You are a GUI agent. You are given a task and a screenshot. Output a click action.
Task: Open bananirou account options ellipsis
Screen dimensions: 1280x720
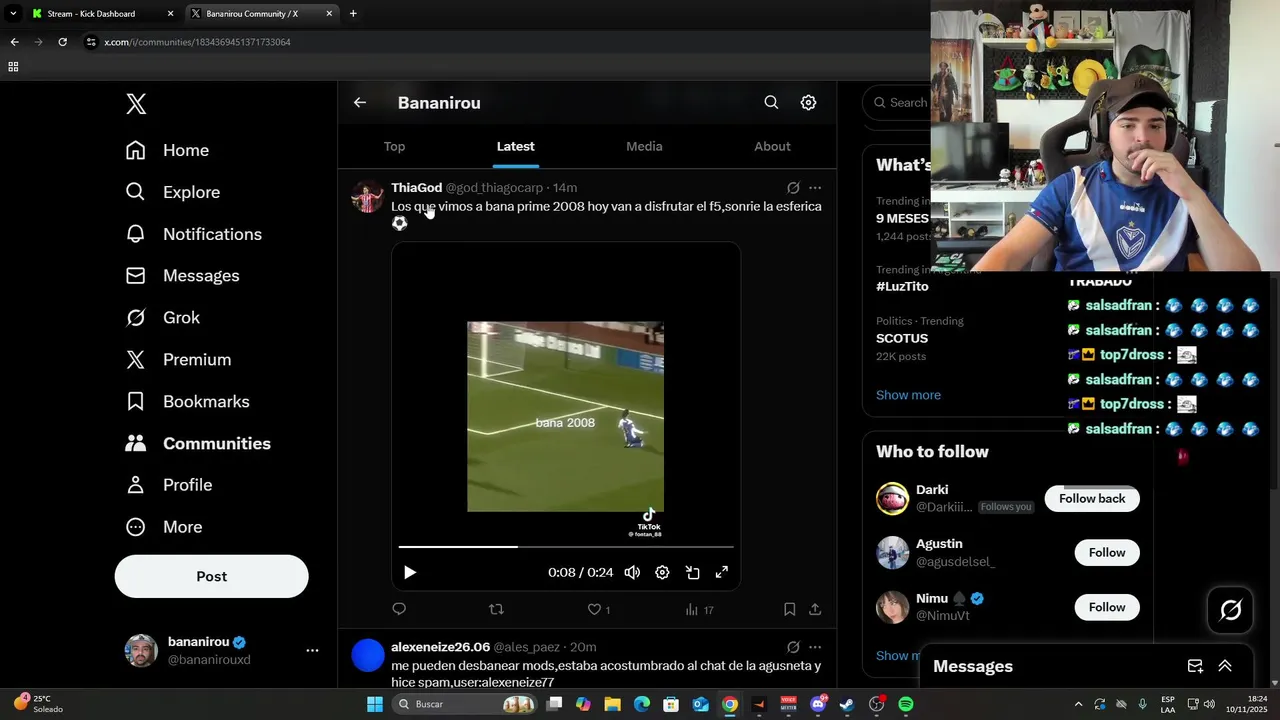[312, 650]
